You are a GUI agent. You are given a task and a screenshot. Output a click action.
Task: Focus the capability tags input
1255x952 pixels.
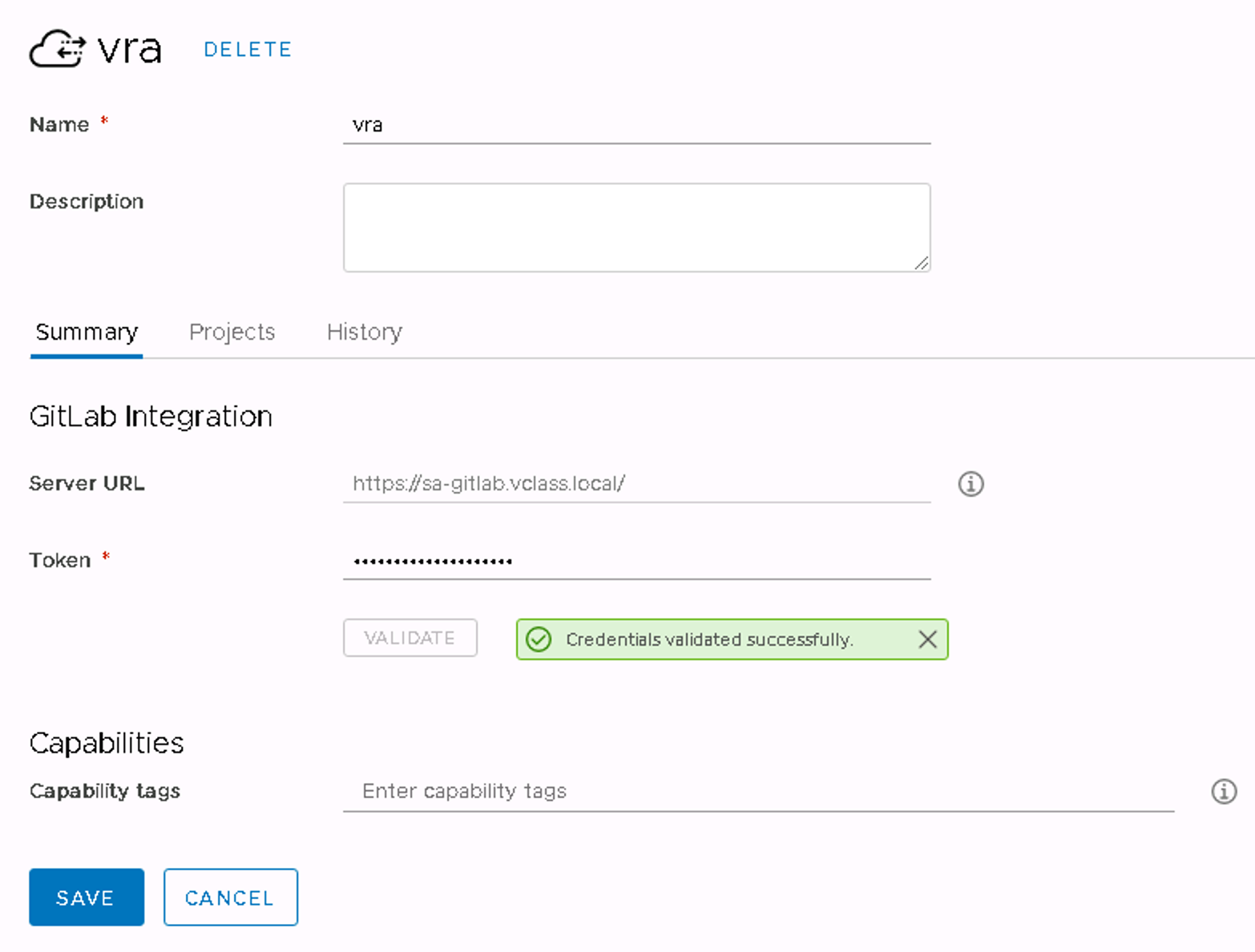(759, 792)
